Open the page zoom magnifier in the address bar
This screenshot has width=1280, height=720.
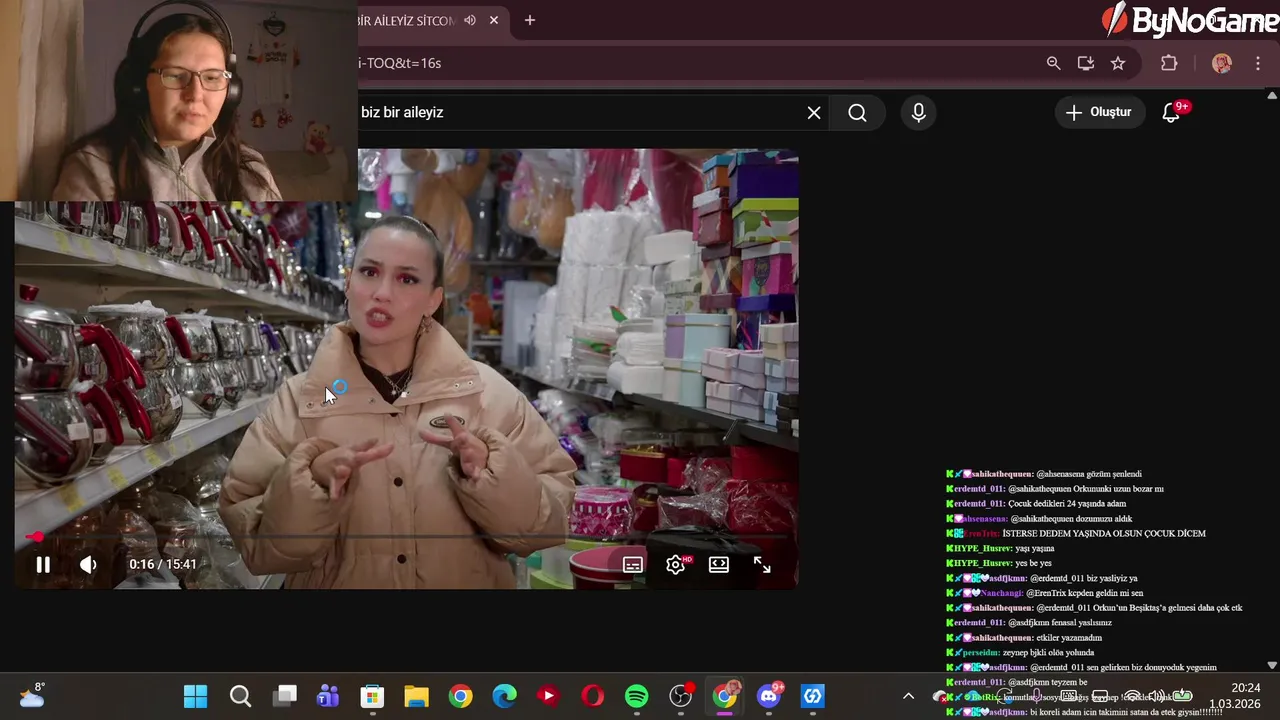(1053, 63)
